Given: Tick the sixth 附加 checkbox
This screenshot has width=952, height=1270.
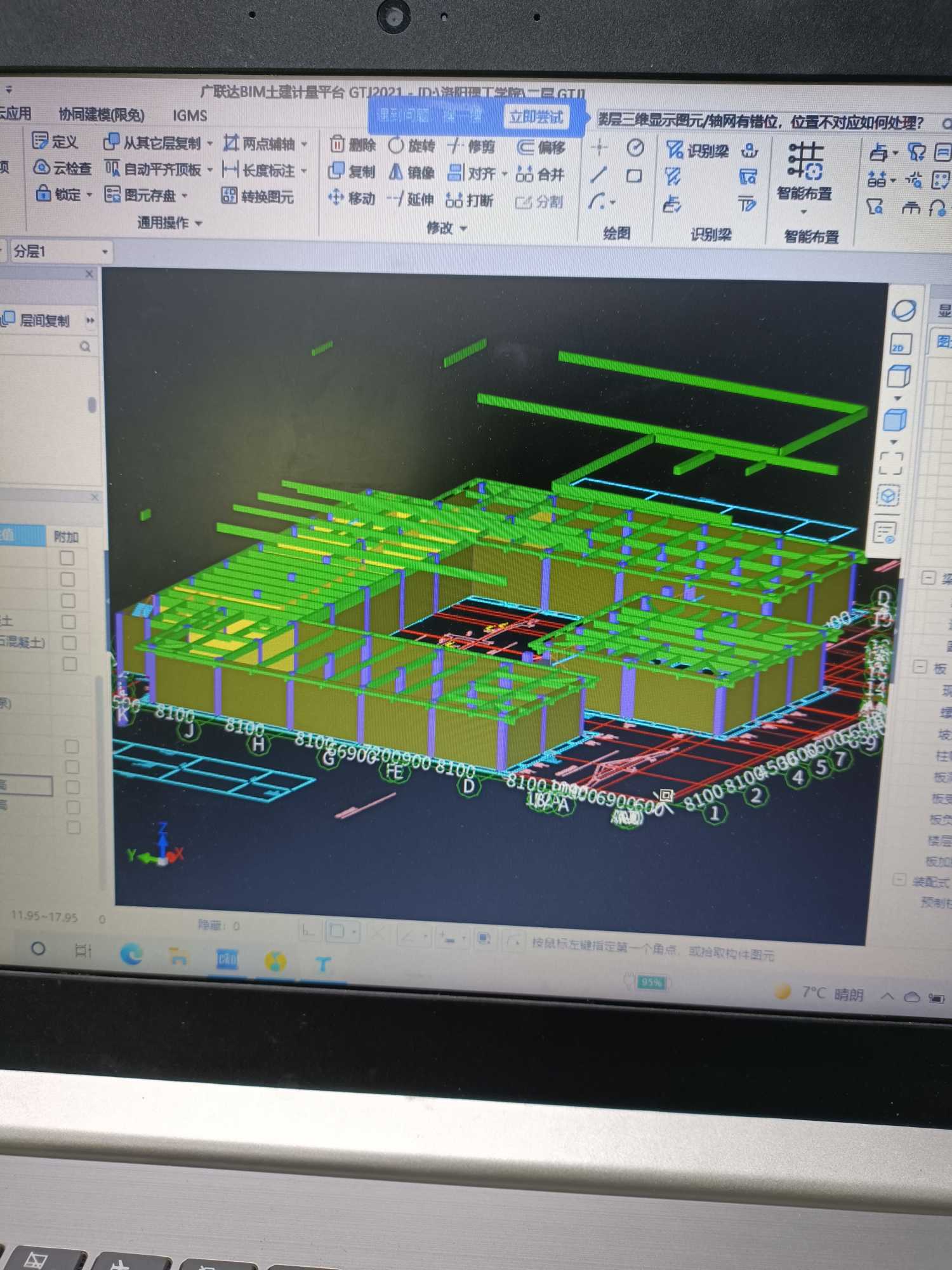Looking at the screenshot, I should tap(70, 664).
